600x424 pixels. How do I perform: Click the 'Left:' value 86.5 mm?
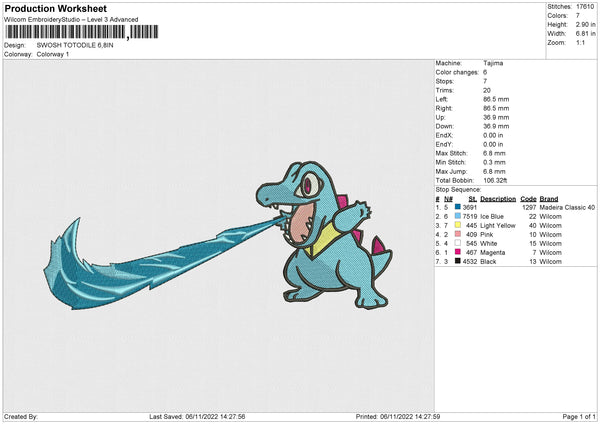coord(496,99)
